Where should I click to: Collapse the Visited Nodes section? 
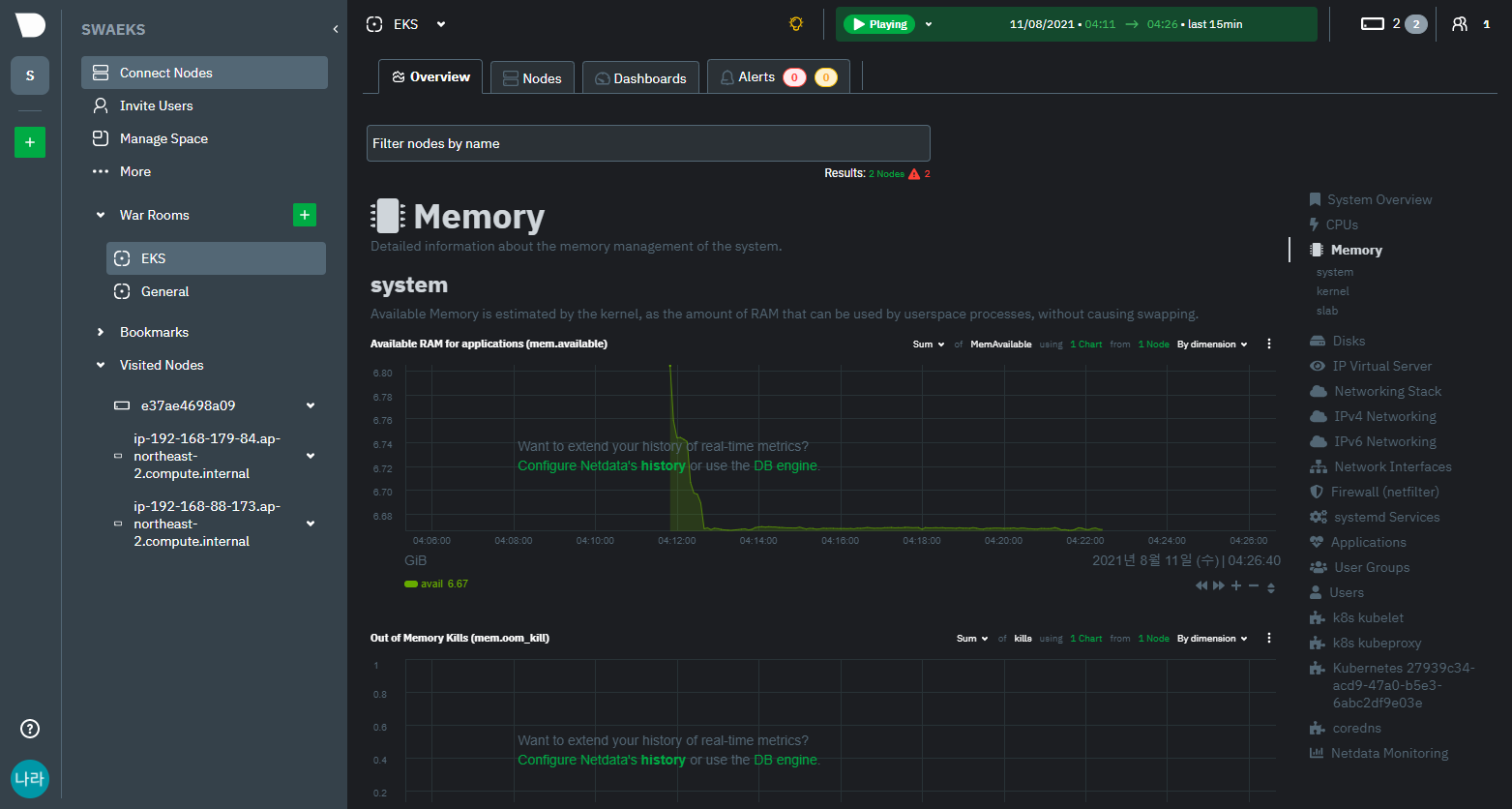point(101,365)
